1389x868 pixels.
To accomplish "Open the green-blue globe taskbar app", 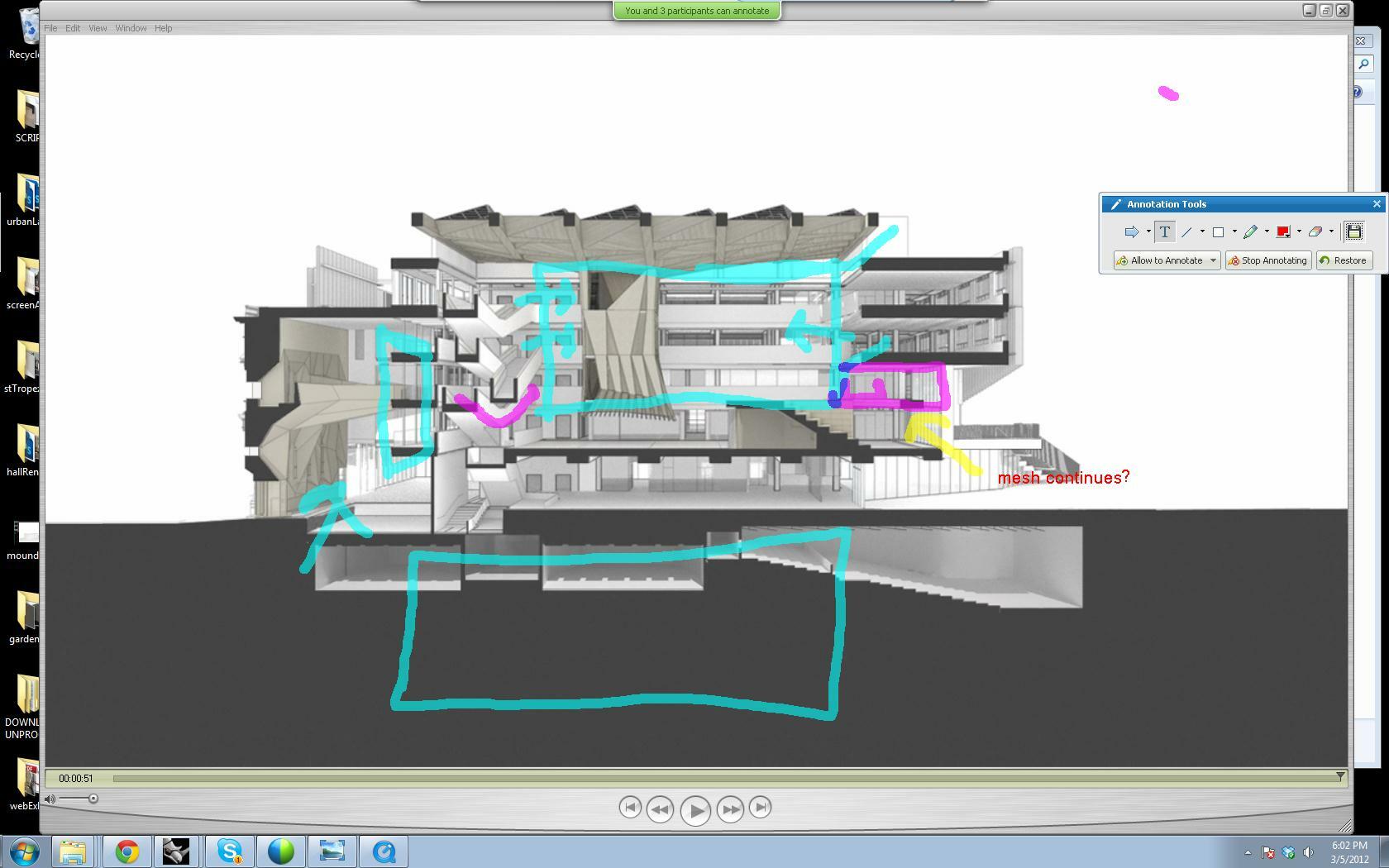I will [280, 851].
